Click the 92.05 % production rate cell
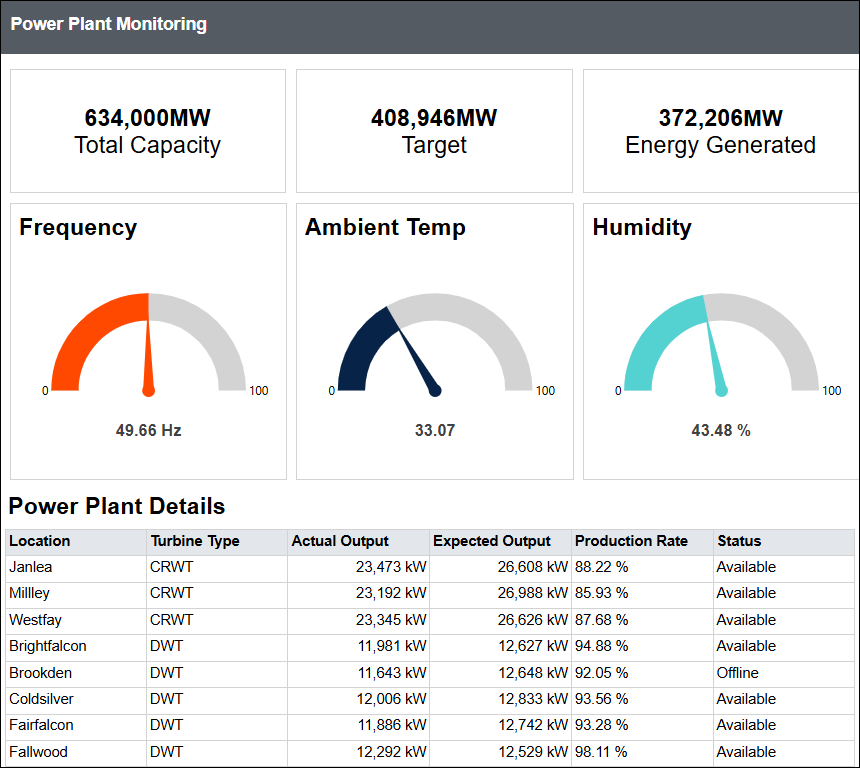Viewport: 860px width, 768px height. pyautogui.click(x=642, y=673)
